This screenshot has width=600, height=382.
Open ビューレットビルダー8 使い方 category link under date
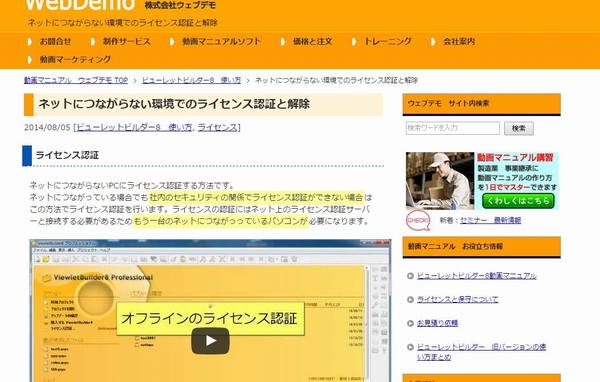134,127
